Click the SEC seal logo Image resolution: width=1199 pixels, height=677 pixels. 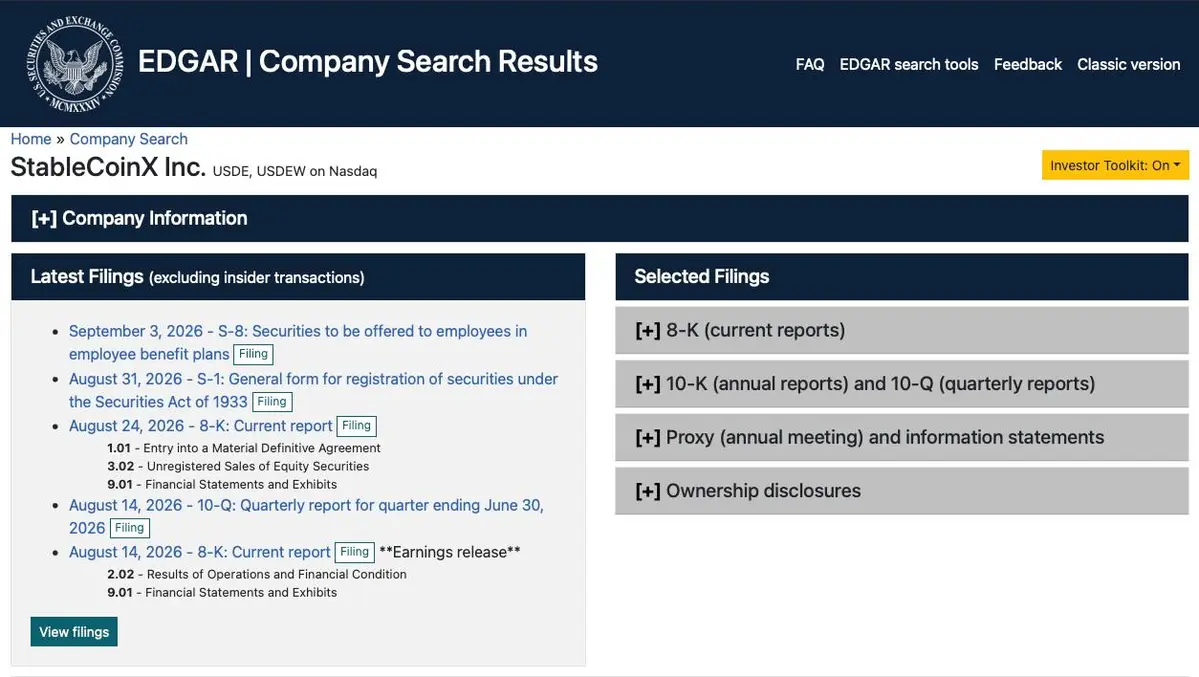[x=74, y=64]
